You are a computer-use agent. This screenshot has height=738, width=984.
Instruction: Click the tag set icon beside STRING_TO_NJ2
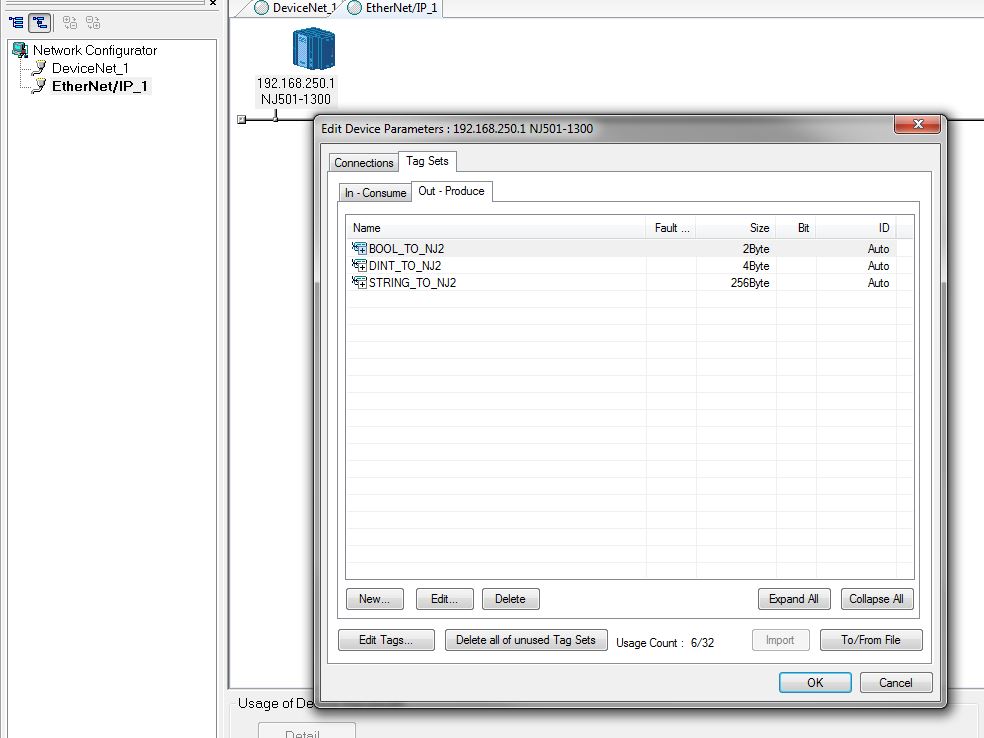click(x=359, y=283)
